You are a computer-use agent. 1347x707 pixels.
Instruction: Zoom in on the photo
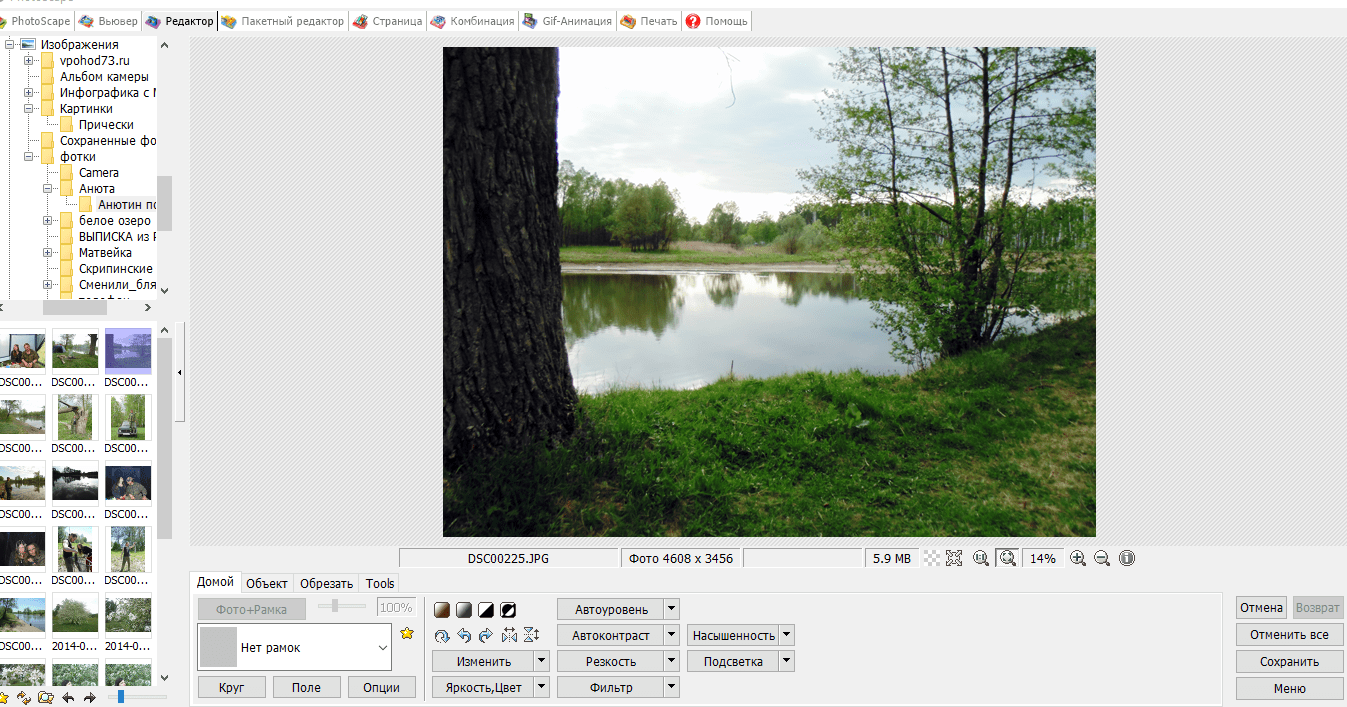coord(1078,558)
